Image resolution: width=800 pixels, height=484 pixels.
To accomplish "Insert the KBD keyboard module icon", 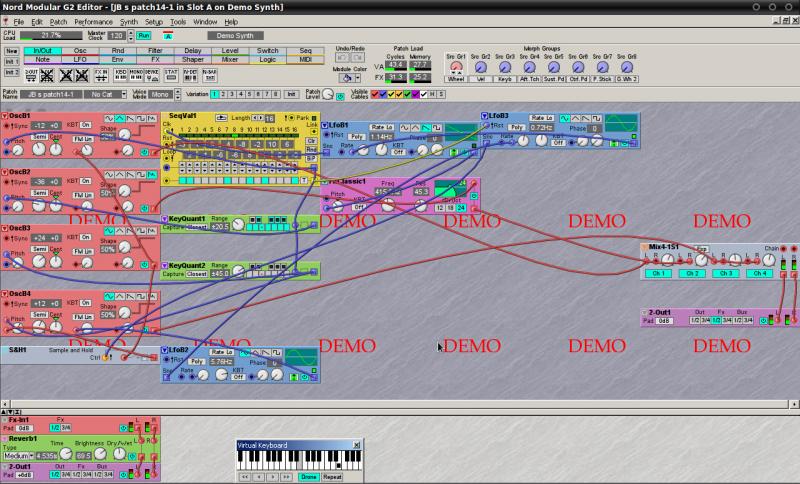I will click(x=120, y=75).
